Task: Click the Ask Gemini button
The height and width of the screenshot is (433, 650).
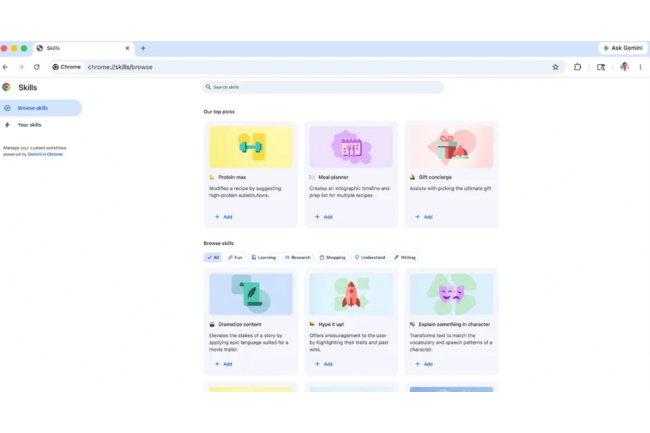Action: click(x=622, y=48)
